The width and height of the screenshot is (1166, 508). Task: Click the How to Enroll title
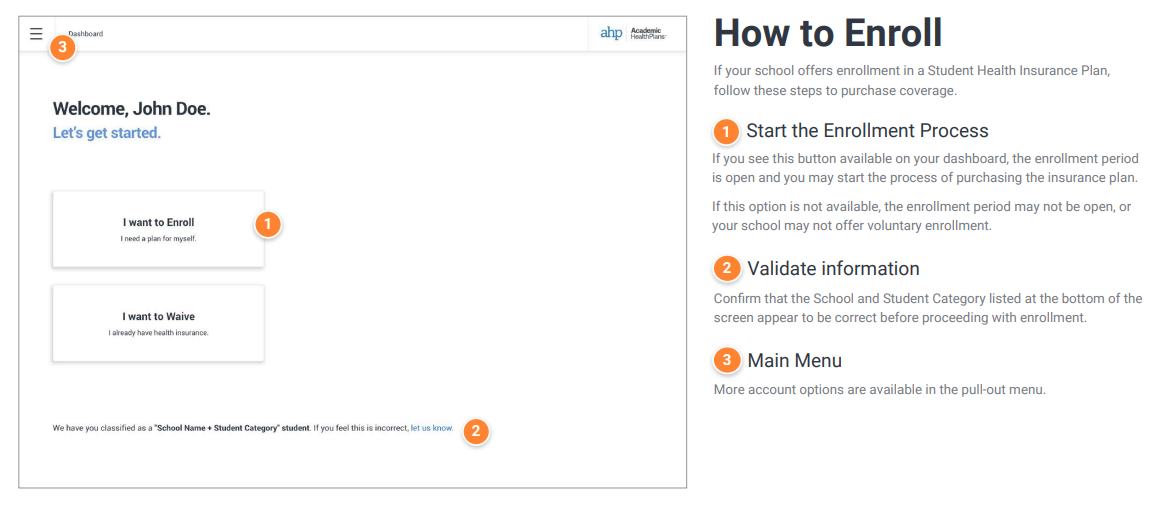[x=828, y=33]
